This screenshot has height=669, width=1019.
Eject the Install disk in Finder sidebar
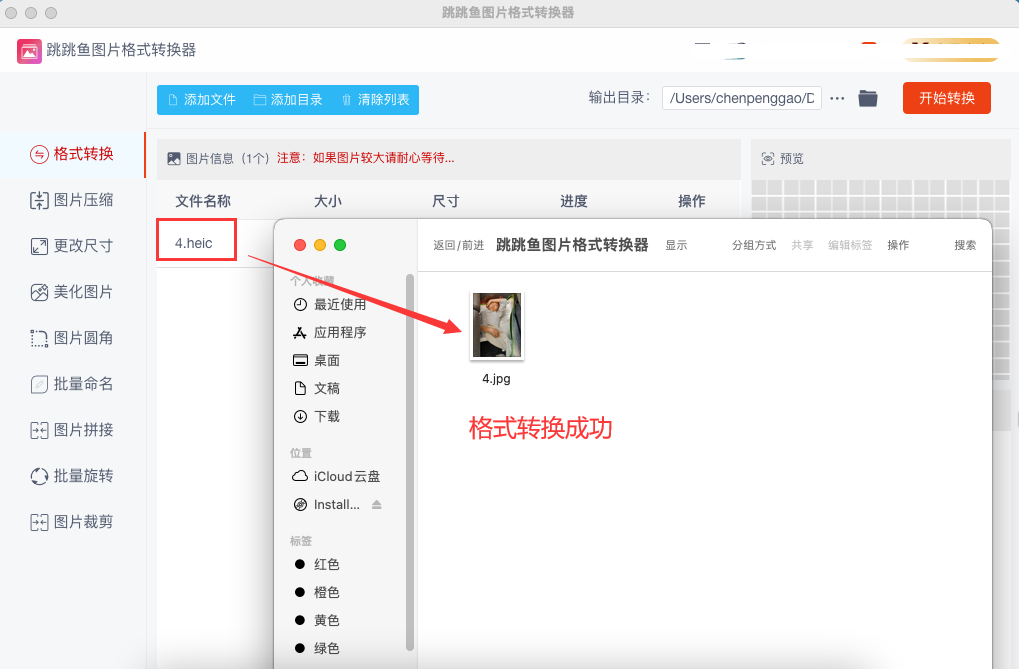pos(377,505)
